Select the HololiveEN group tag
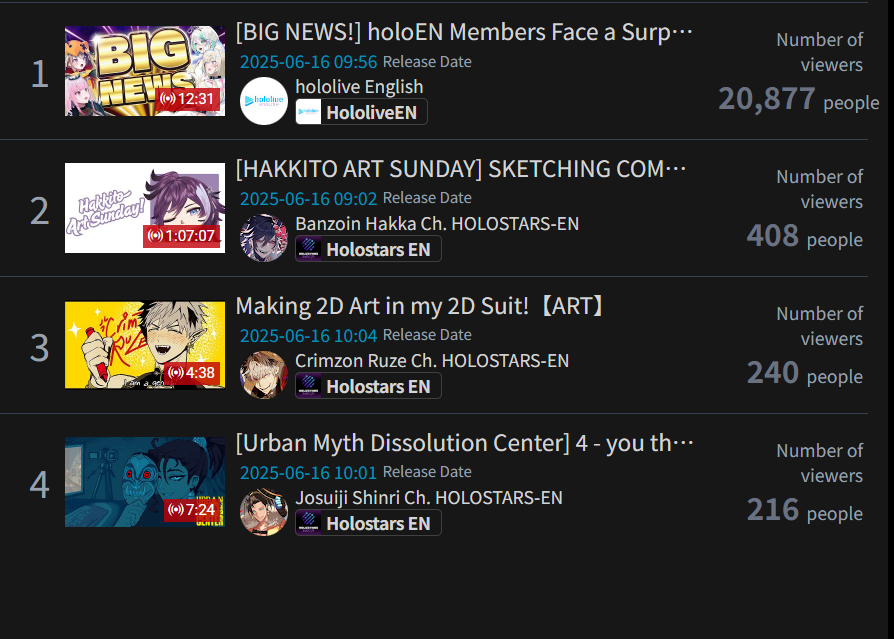Screen dimensions: 894x639 [361, 112]
